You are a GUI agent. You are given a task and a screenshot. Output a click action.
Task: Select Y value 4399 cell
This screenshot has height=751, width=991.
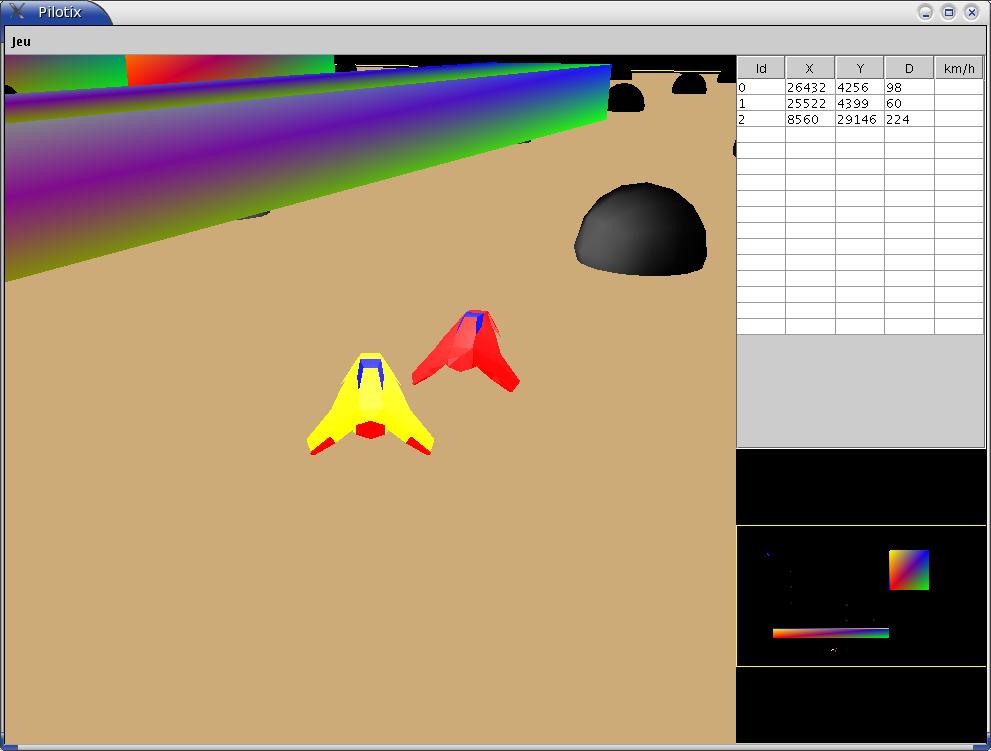click(x=860, y=103)
